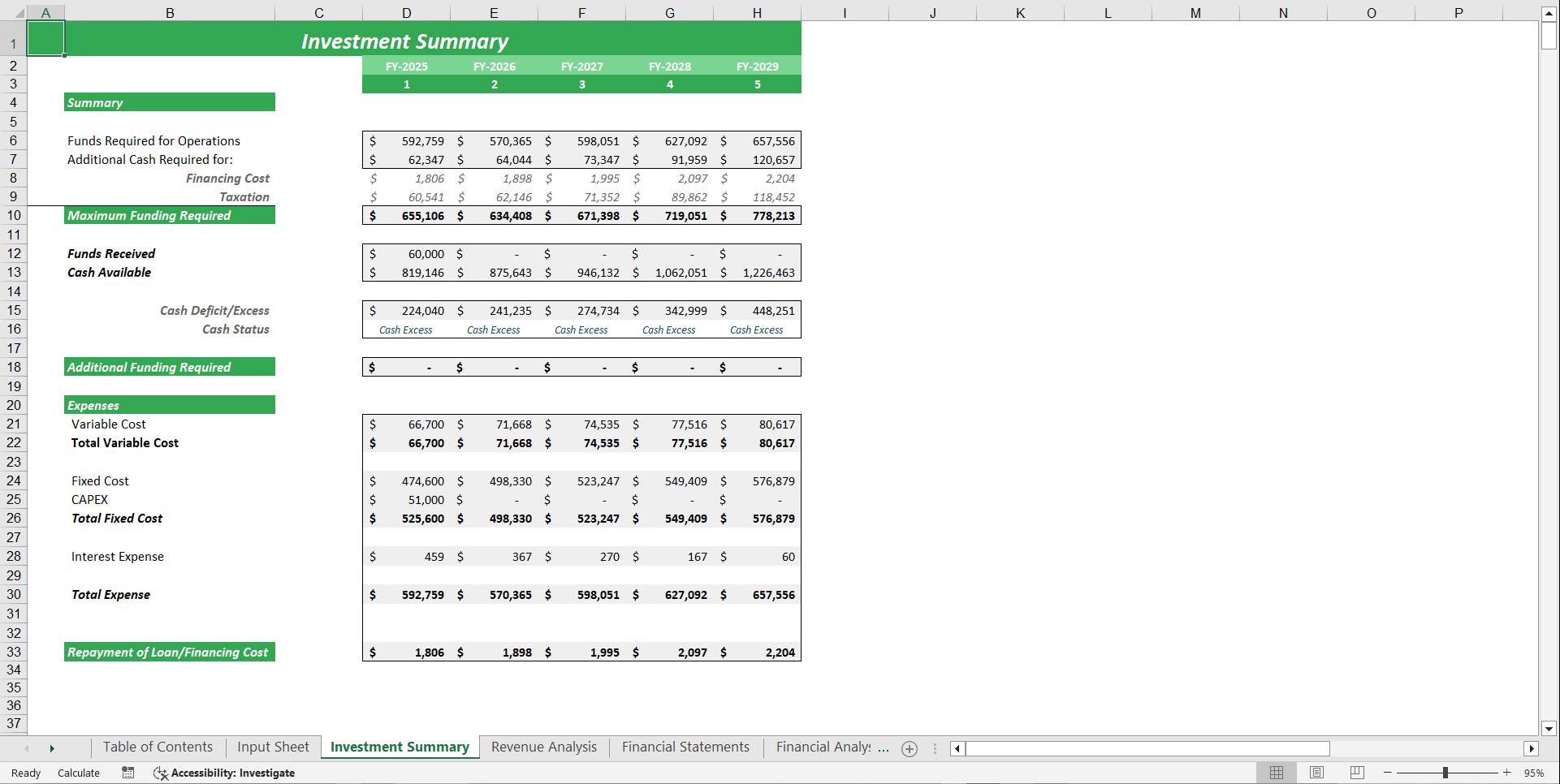Click Calculate in the status bar
The height and width of the screenshot is (784, 1560).
tap(78, 773)
